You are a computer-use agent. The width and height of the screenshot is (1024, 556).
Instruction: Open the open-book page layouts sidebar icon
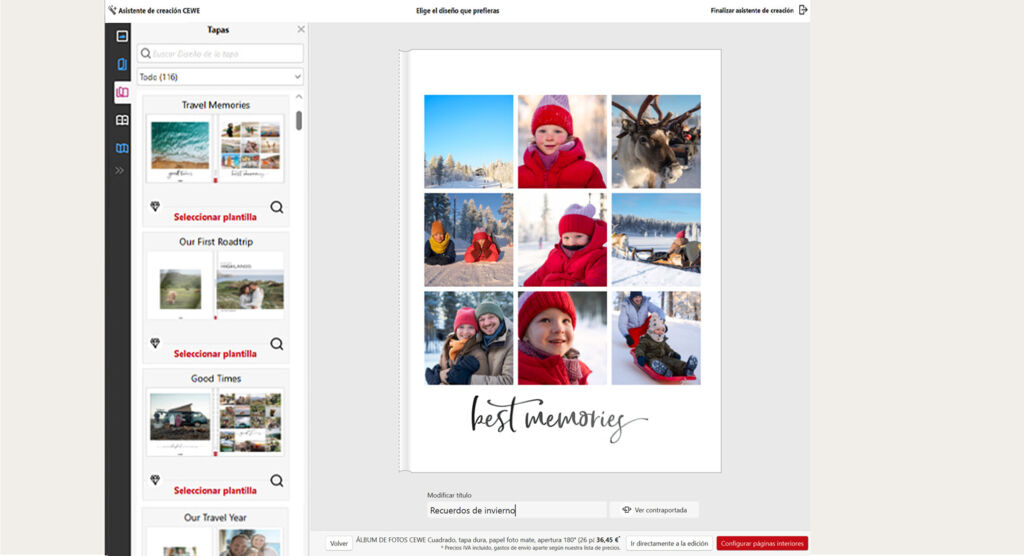(121, 120)
